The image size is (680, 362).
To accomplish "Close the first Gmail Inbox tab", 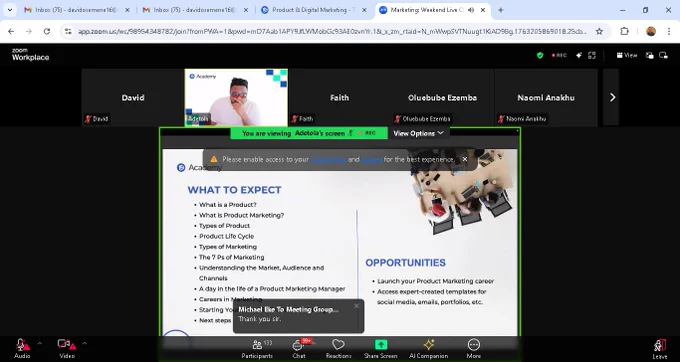I will (x=128, y=10).
